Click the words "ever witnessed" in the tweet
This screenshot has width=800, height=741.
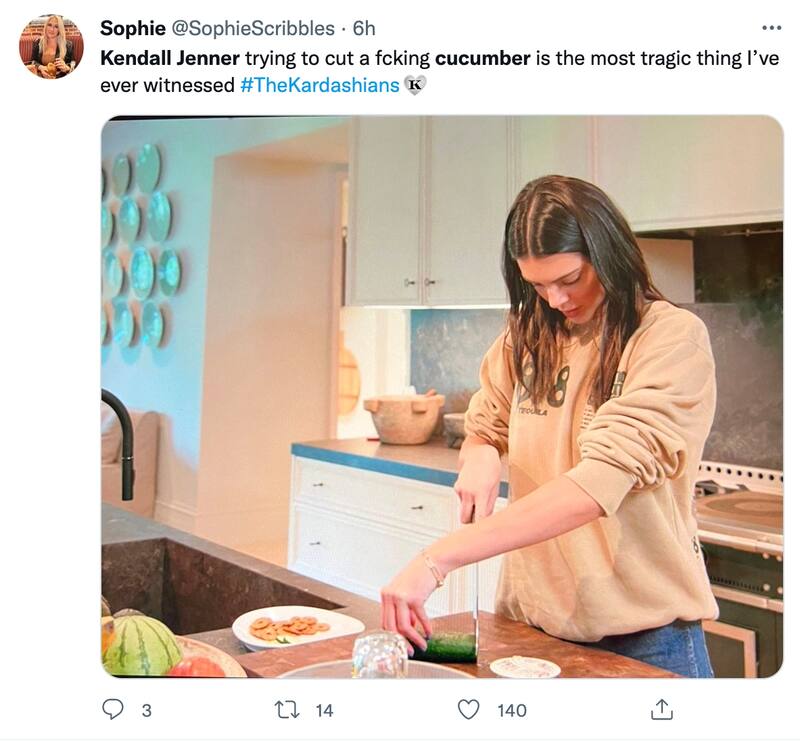pyautogui.click(x=167, y=85)
